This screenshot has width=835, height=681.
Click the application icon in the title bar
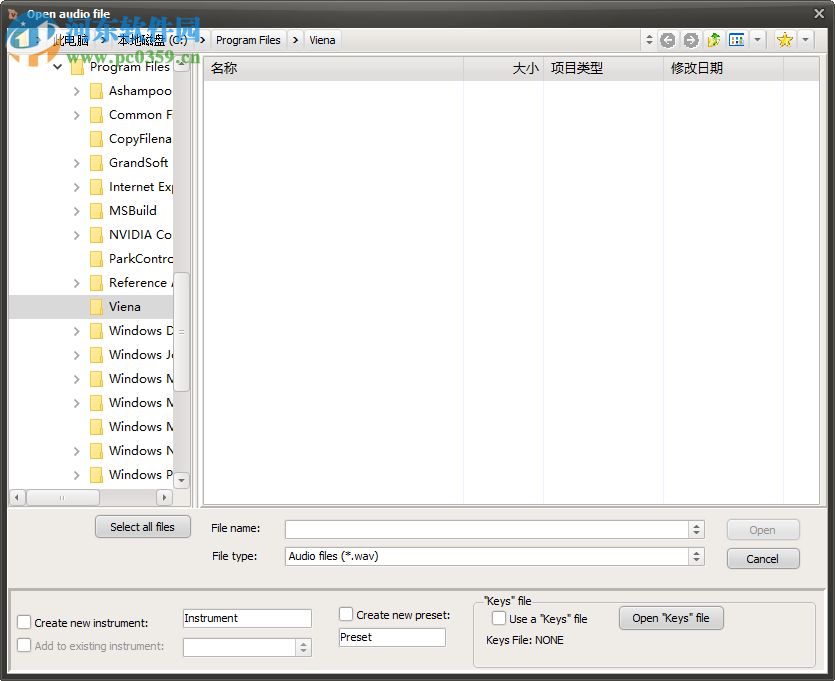pyautogui.click(x=12, y=12)
